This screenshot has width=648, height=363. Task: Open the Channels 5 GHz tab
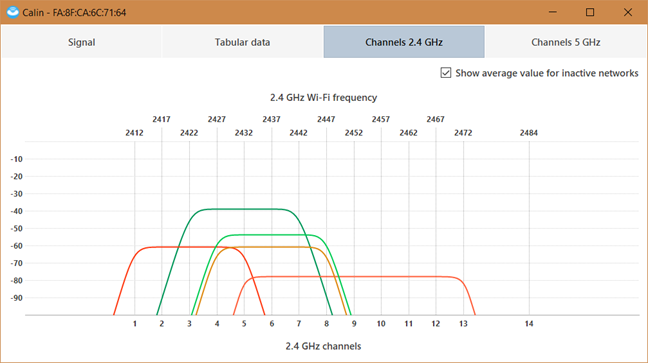click(x=565, y=42)
